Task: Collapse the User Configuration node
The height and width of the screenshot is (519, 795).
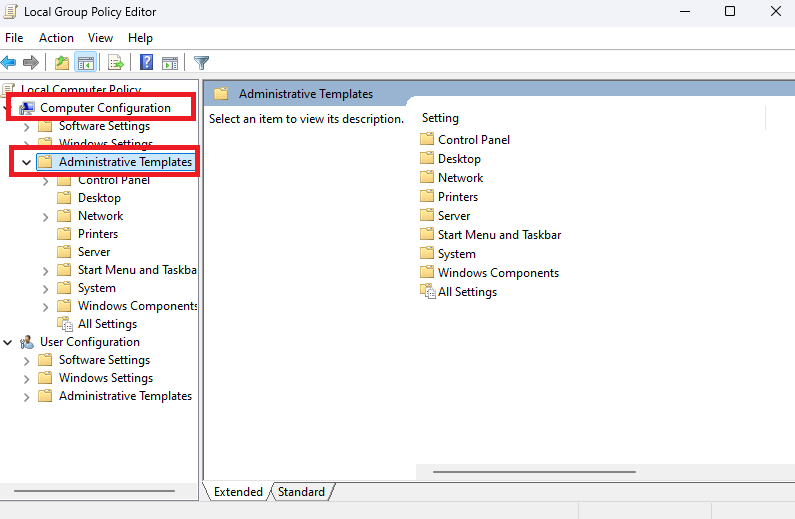Action: [x=8, y=343]
